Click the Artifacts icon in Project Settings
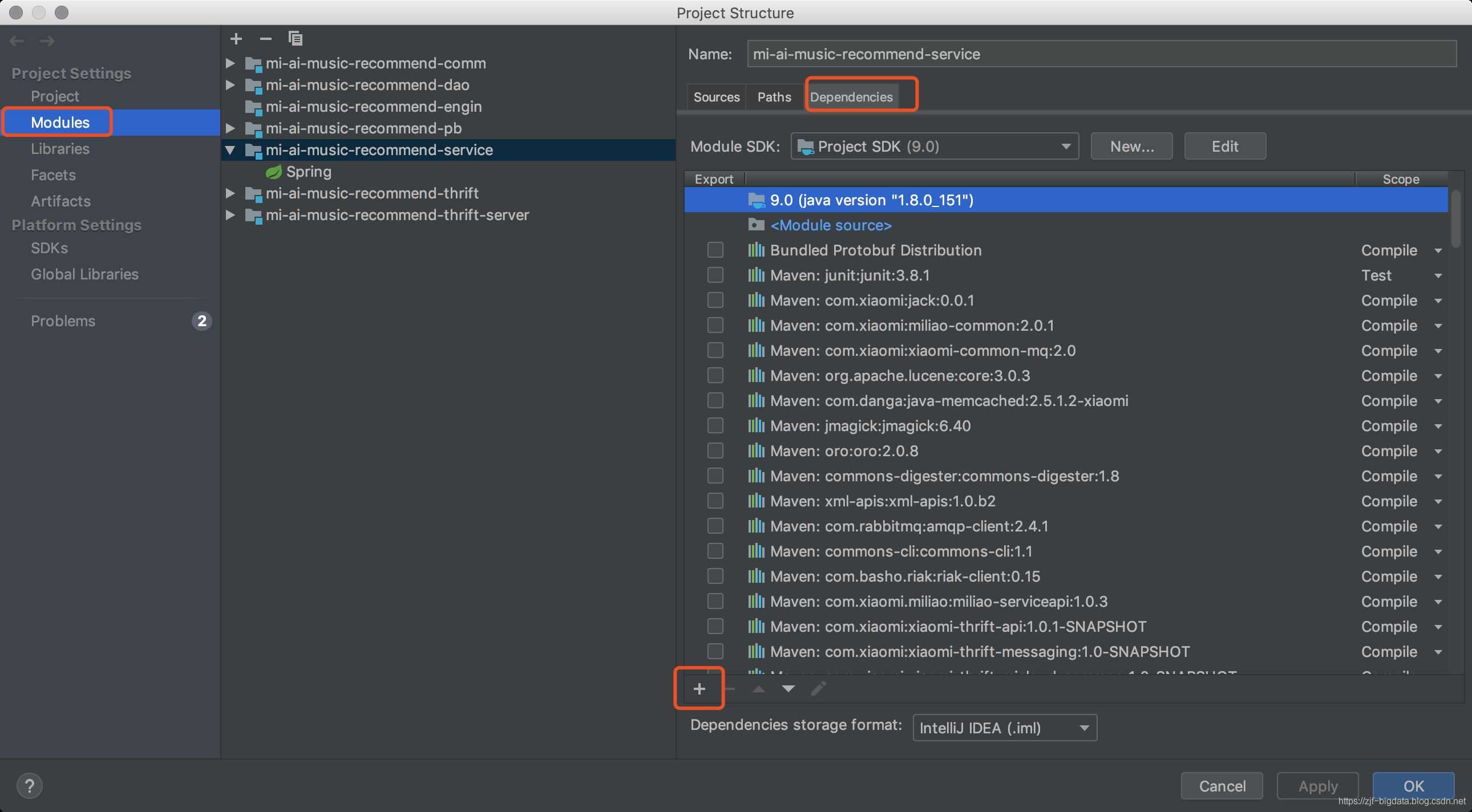This screenshot has height=812, width=1472. [60, 201]
